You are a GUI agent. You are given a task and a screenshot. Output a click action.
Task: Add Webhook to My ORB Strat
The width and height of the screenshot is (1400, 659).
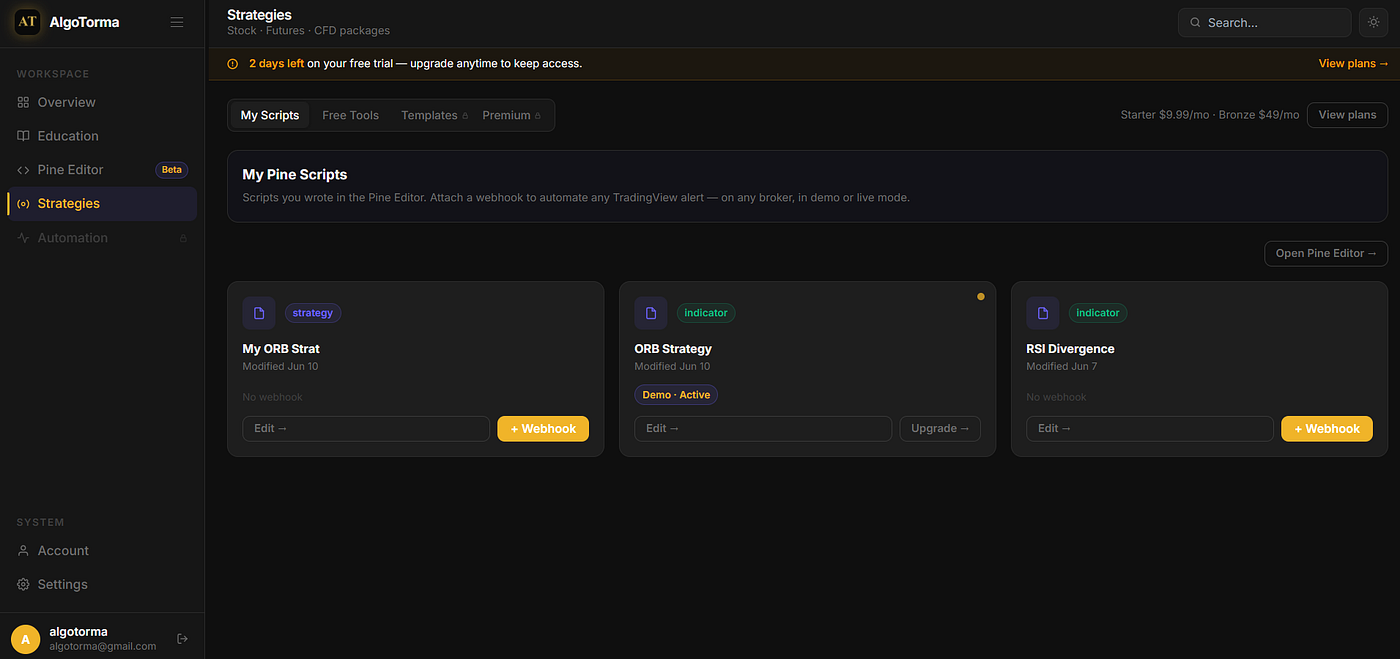tap(543, 429)
